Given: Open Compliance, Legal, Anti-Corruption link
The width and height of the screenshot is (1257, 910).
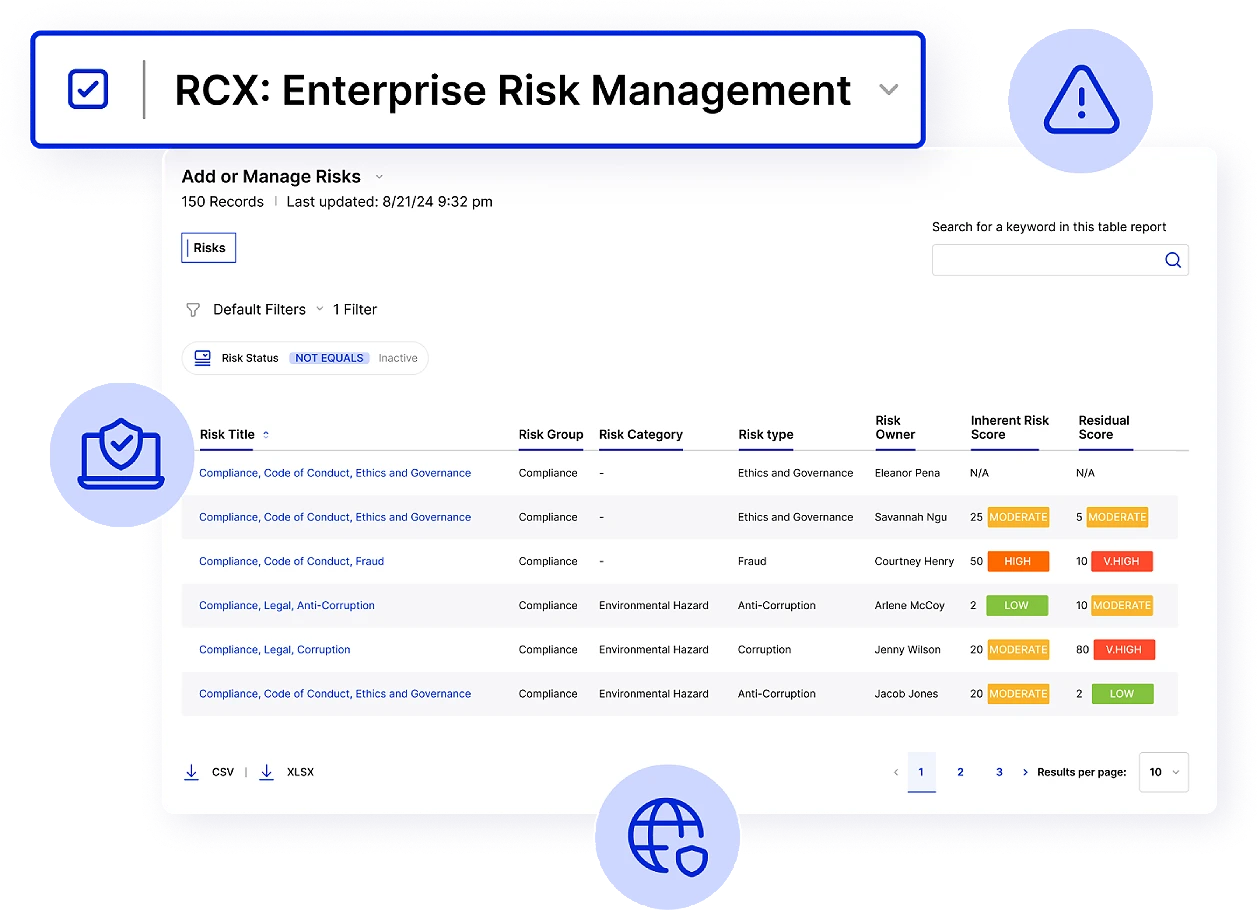Looking at the screenshot, I should (x=287, y=605).
